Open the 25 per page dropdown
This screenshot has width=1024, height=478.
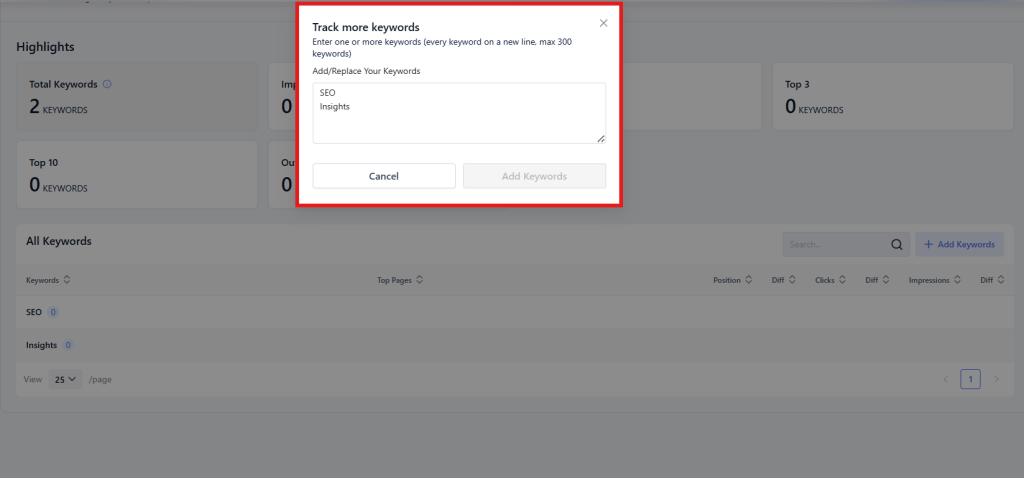(x=65, y=380)
